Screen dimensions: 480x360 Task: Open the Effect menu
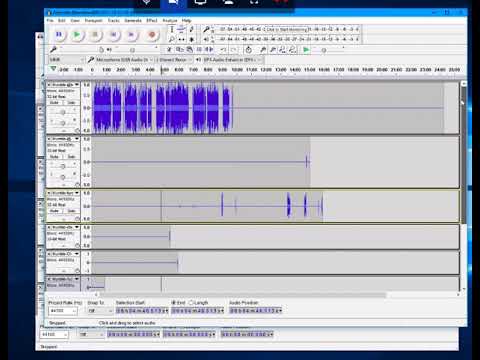[x=152, y=20]
